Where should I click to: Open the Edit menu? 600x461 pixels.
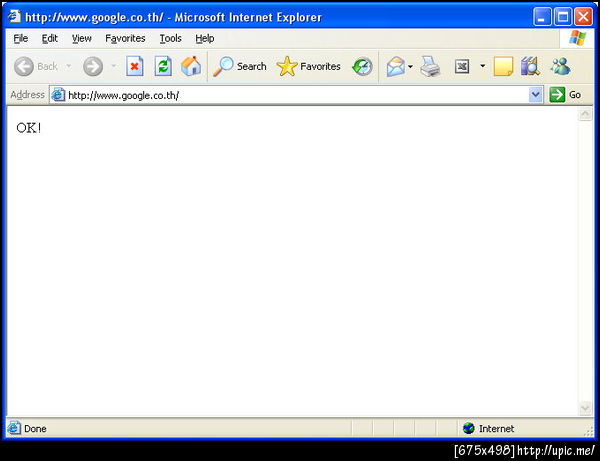click(50, 39)
